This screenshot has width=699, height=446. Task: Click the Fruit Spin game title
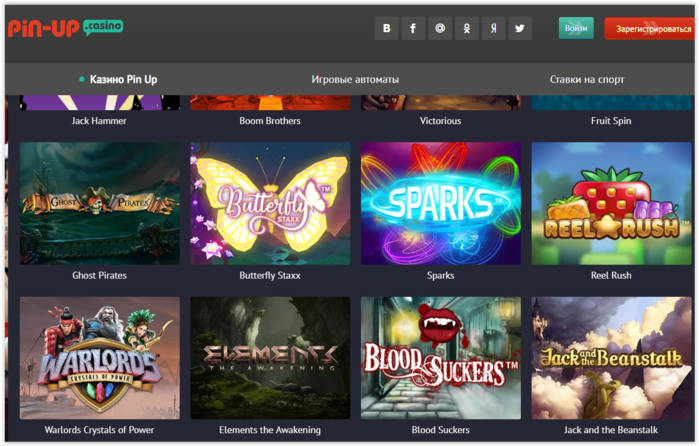pyautogui.click(x=611, y=121)
